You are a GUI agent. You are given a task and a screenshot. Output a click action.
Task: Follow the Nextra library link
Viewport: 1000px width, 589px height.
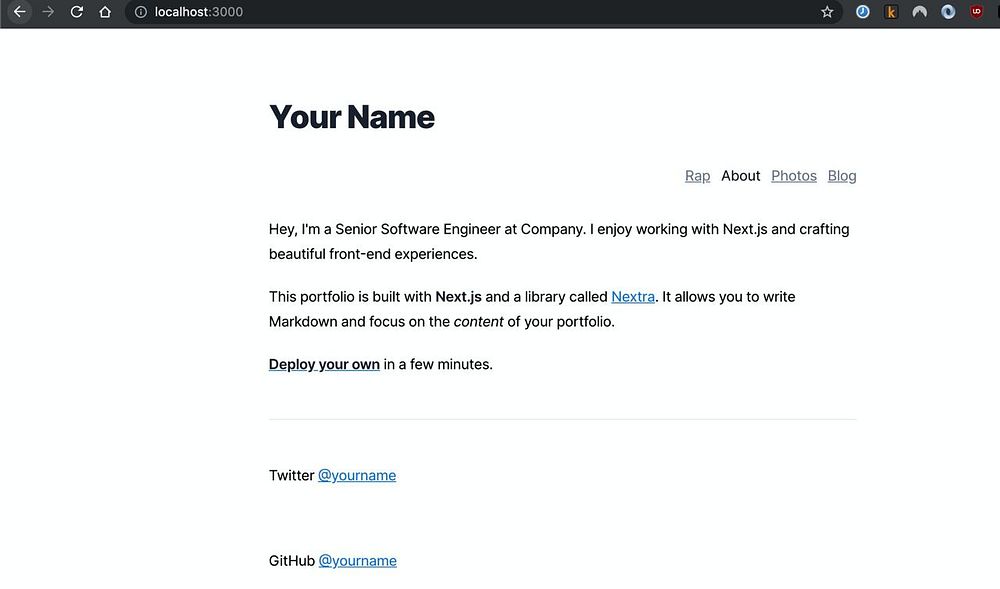(x=633, y=297)
